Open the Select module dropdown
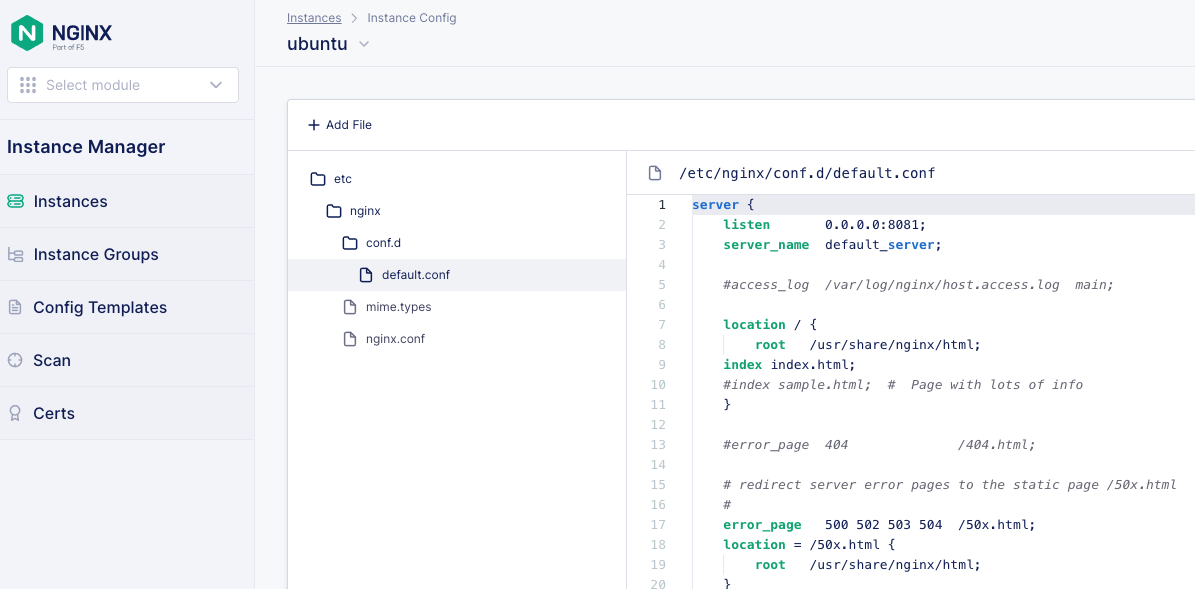This screenshot has height=589, width=1195. coord(123,85)
